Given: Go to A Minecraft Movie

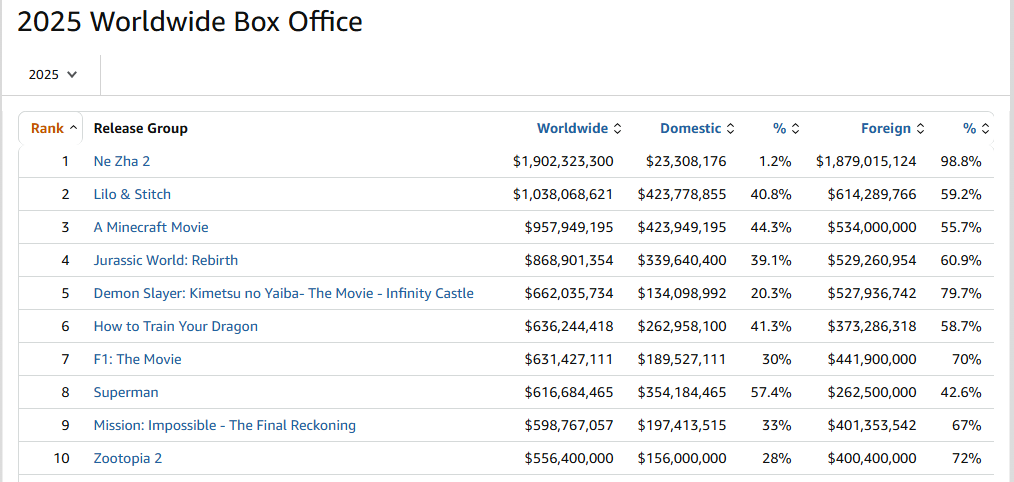Looking at the screenshot, I should (151, 227).
